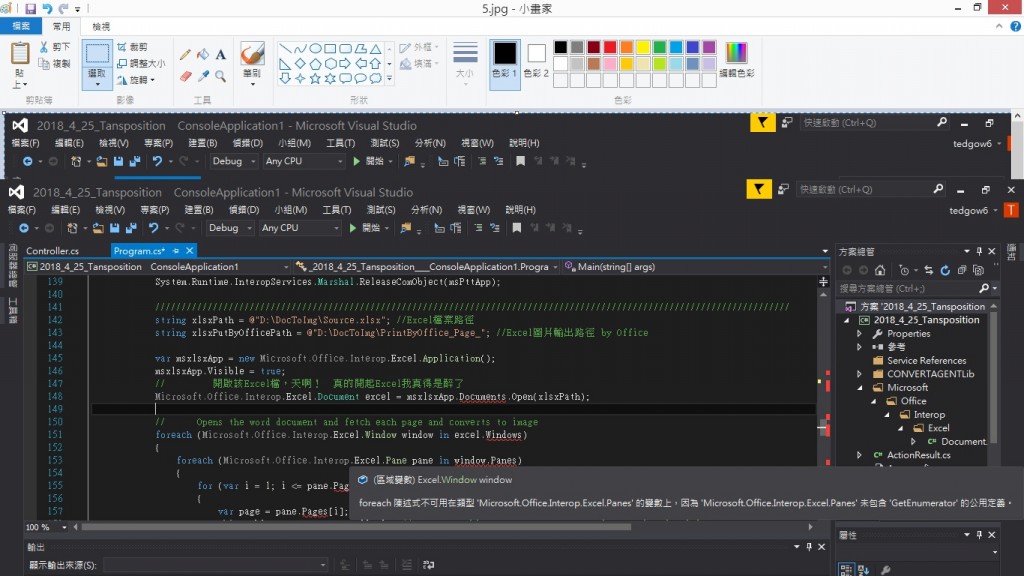The height and width of the screenshot is (576, 1024).
Task: Open the Edit colors (編輯色彩) button
Action: tap(736, 60)
